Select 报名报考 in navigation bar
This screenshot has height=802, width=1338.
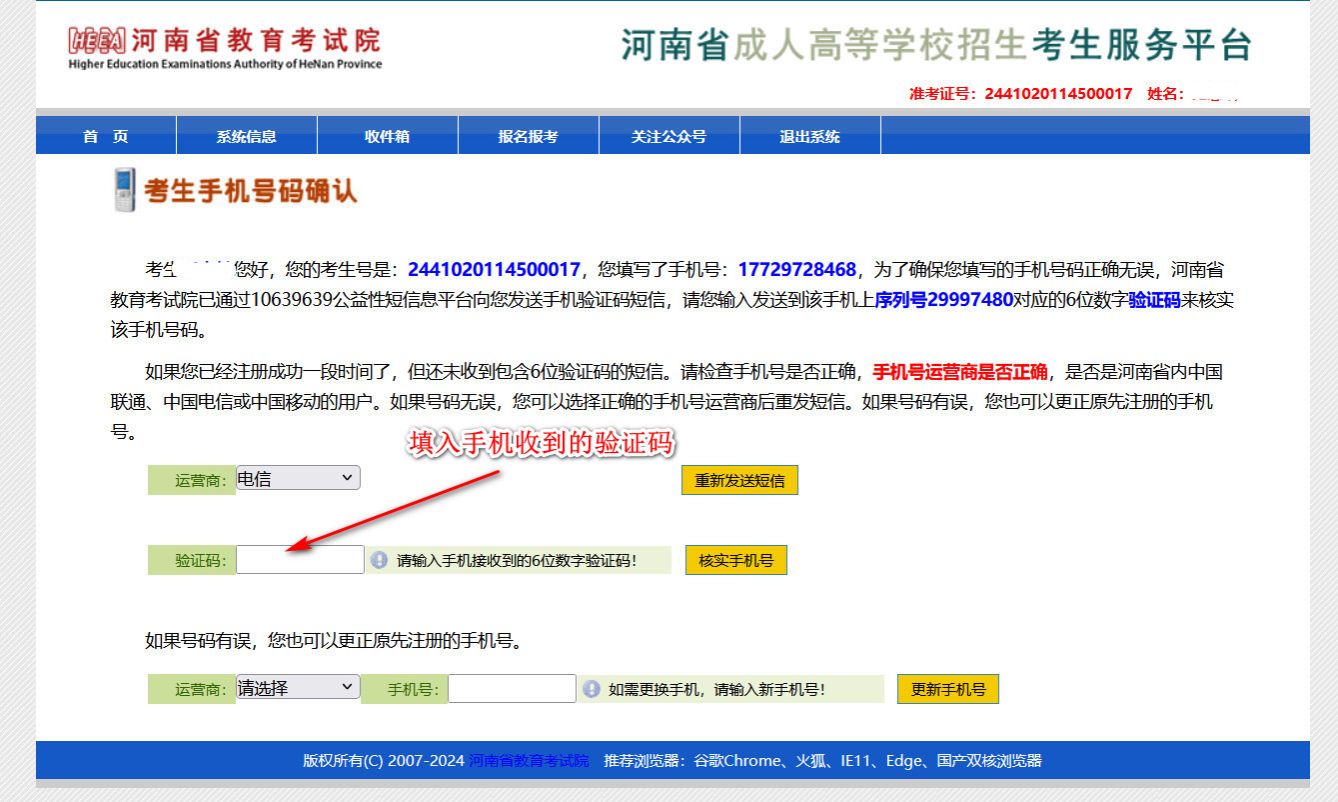coord(528,137)
